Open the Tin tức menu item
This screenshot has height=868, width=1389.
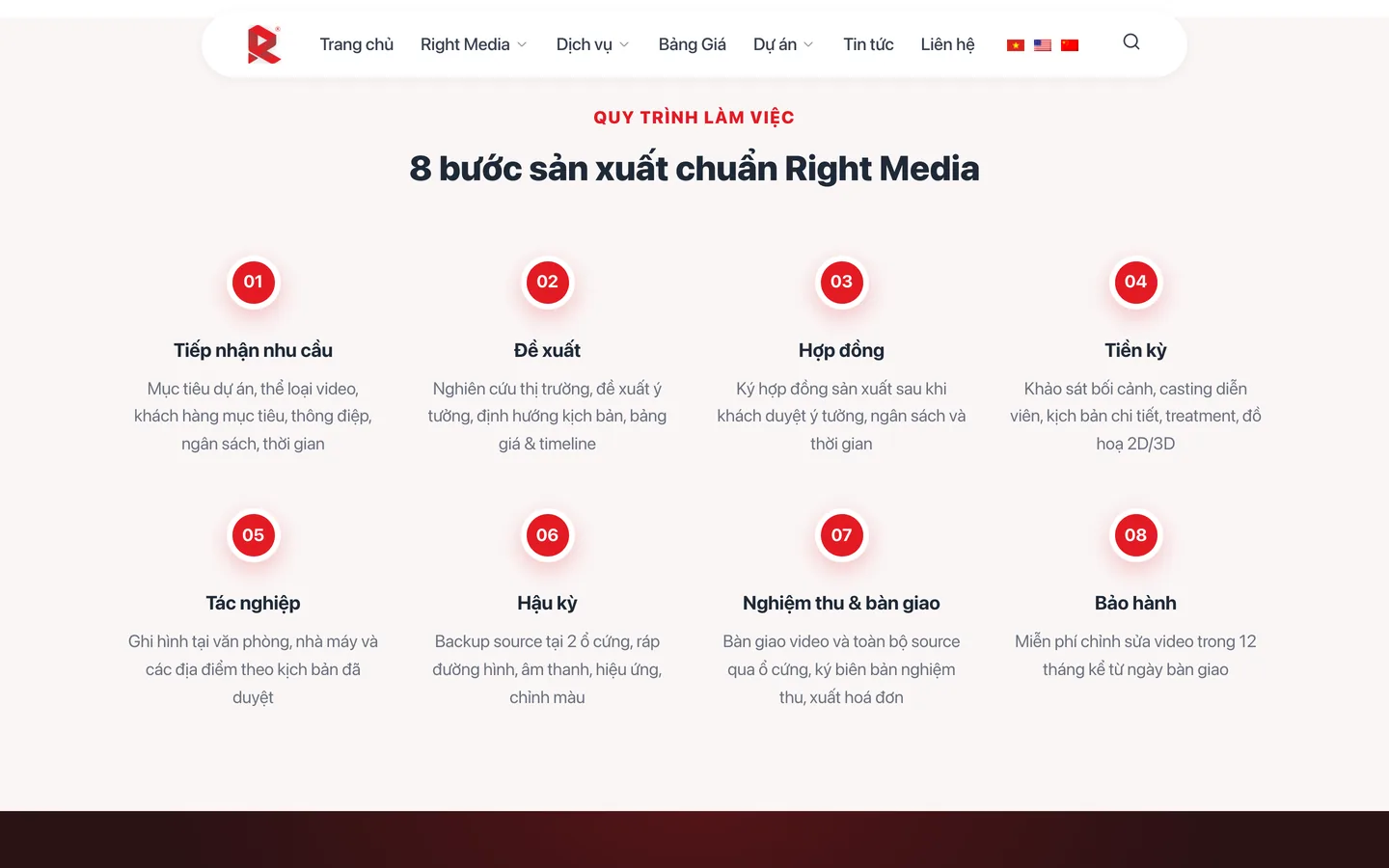(868, 44)
